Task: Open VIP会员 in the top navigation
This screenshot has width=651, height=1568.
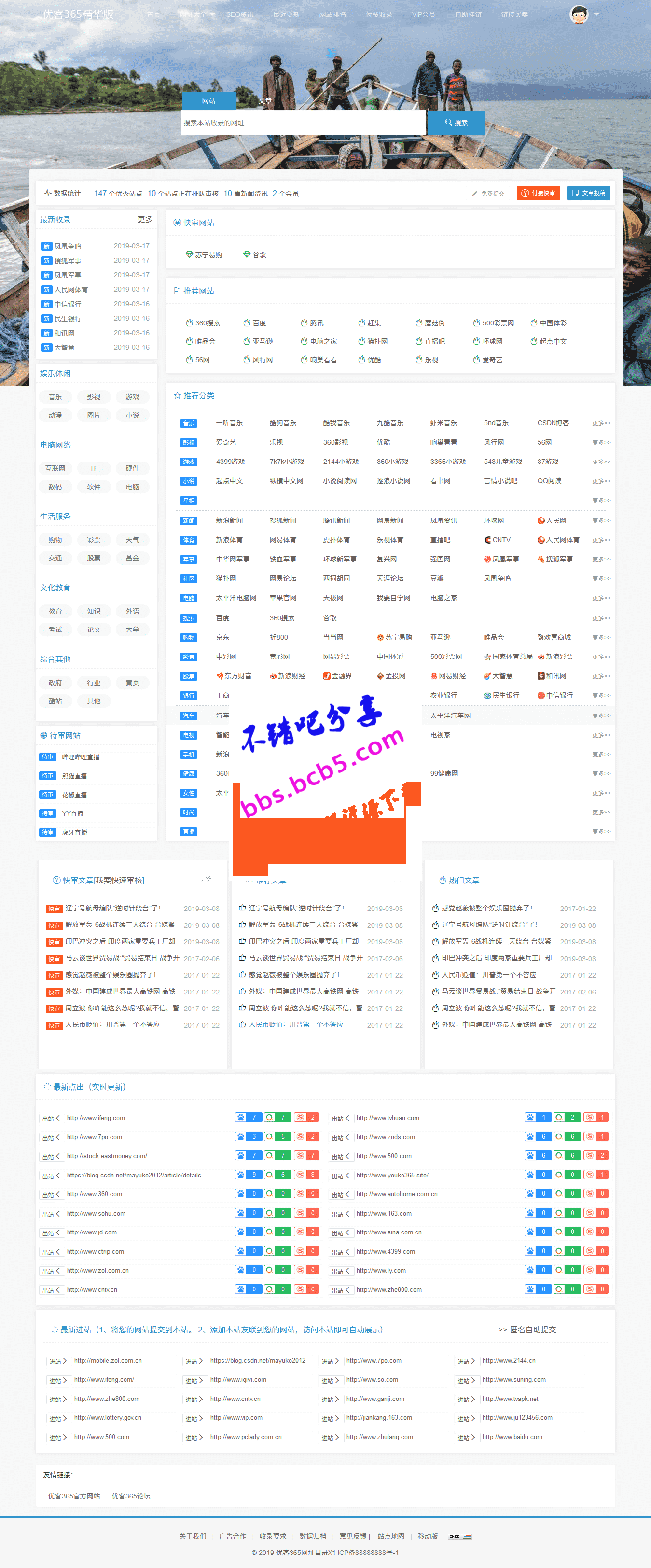Action: click(423, 14)
